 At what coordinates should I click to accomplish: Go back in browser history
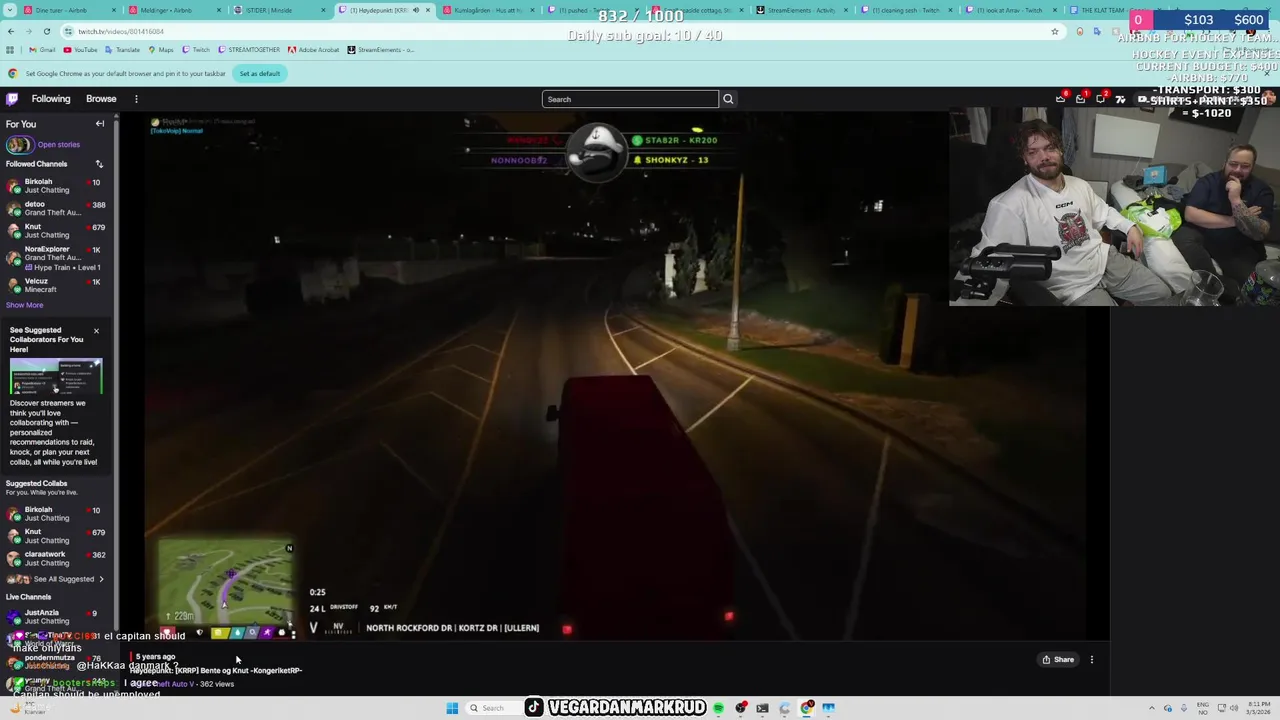click(11, 31)
